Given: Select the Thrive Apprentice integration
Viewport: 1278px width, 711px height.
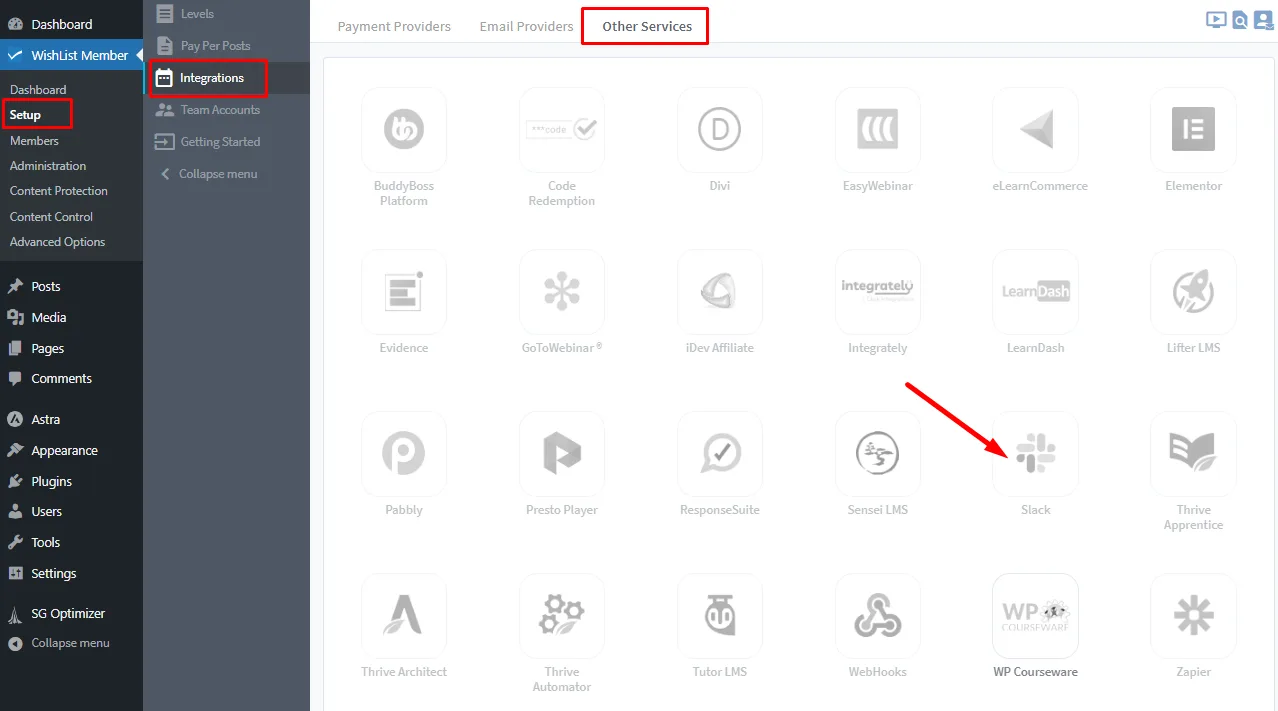Looking at the screenshot, I should click(x=1194, y=454).
